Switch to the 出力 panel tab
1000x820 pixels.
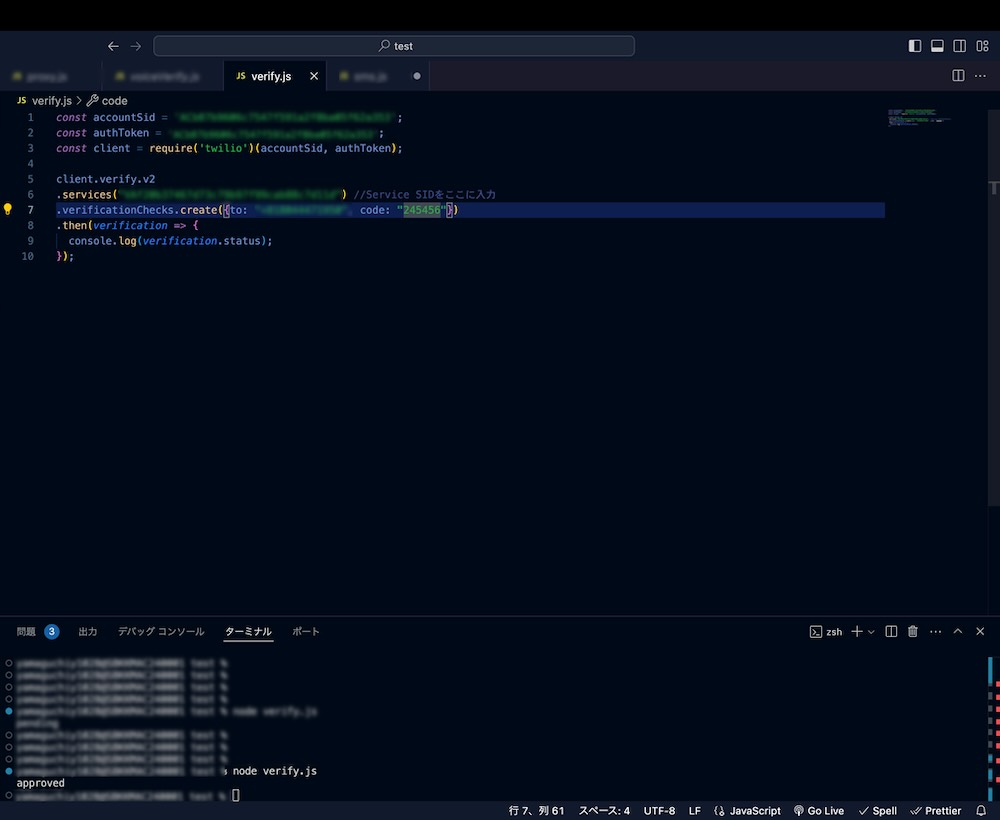(88, 632)
